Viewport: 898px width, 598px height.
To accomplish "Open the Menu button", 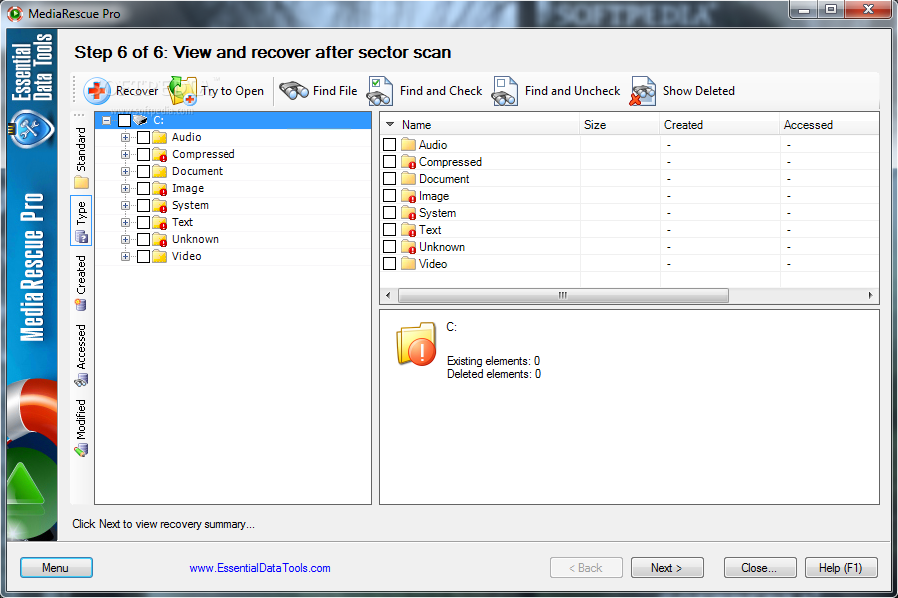I will pos(56,568).
